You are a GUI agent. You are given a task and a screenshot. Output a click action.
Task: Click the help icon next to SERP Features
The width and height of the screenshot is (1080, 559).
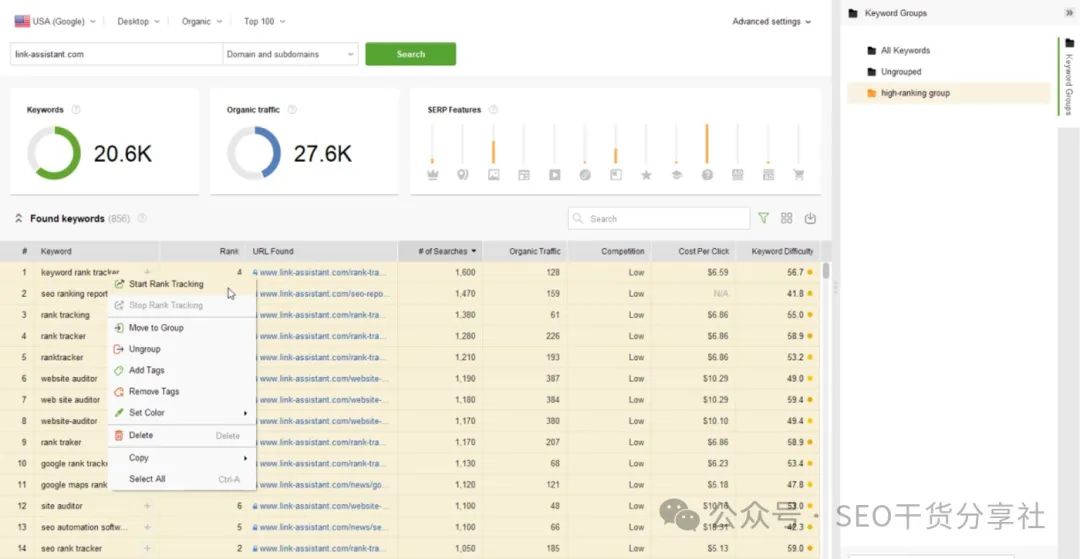493,109
